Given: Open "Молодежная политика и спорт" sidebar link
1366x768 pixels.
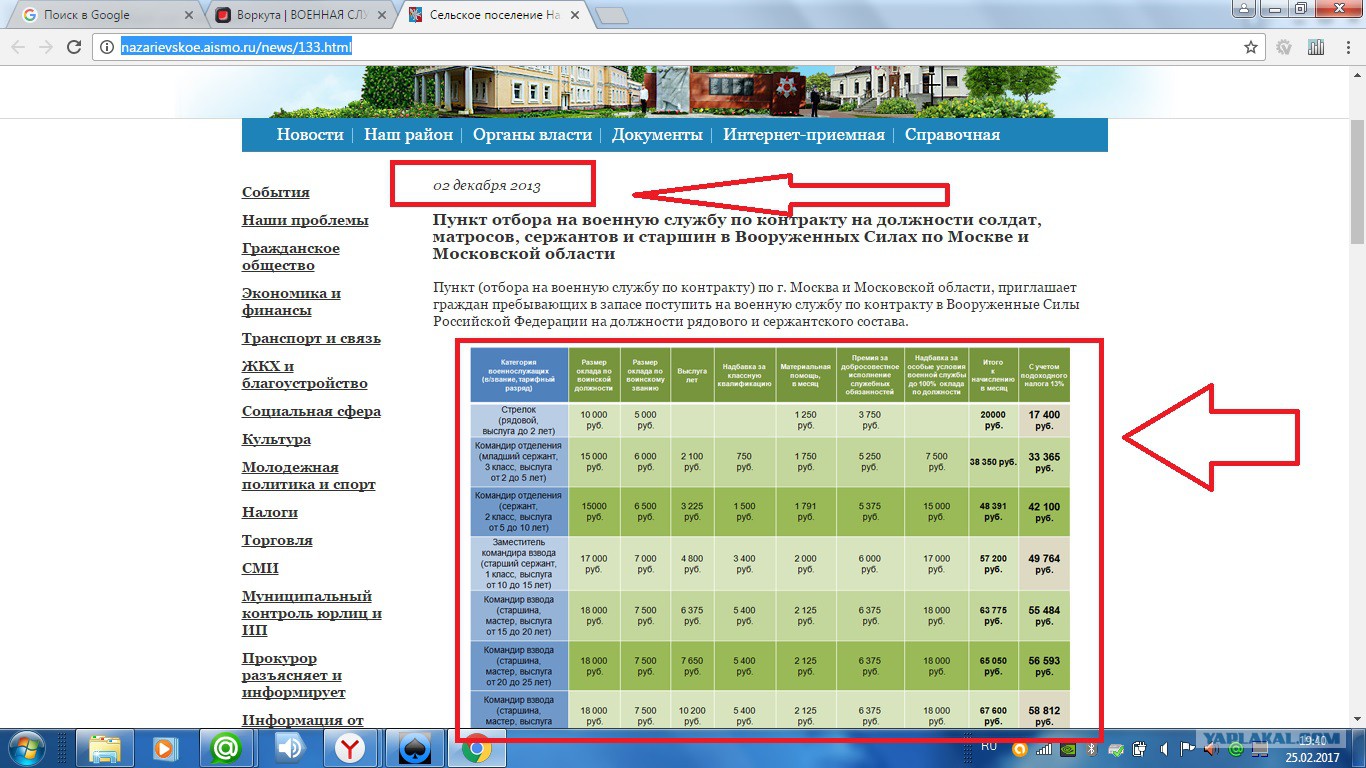Looking at the screenshot, I should tap(309, 476).
